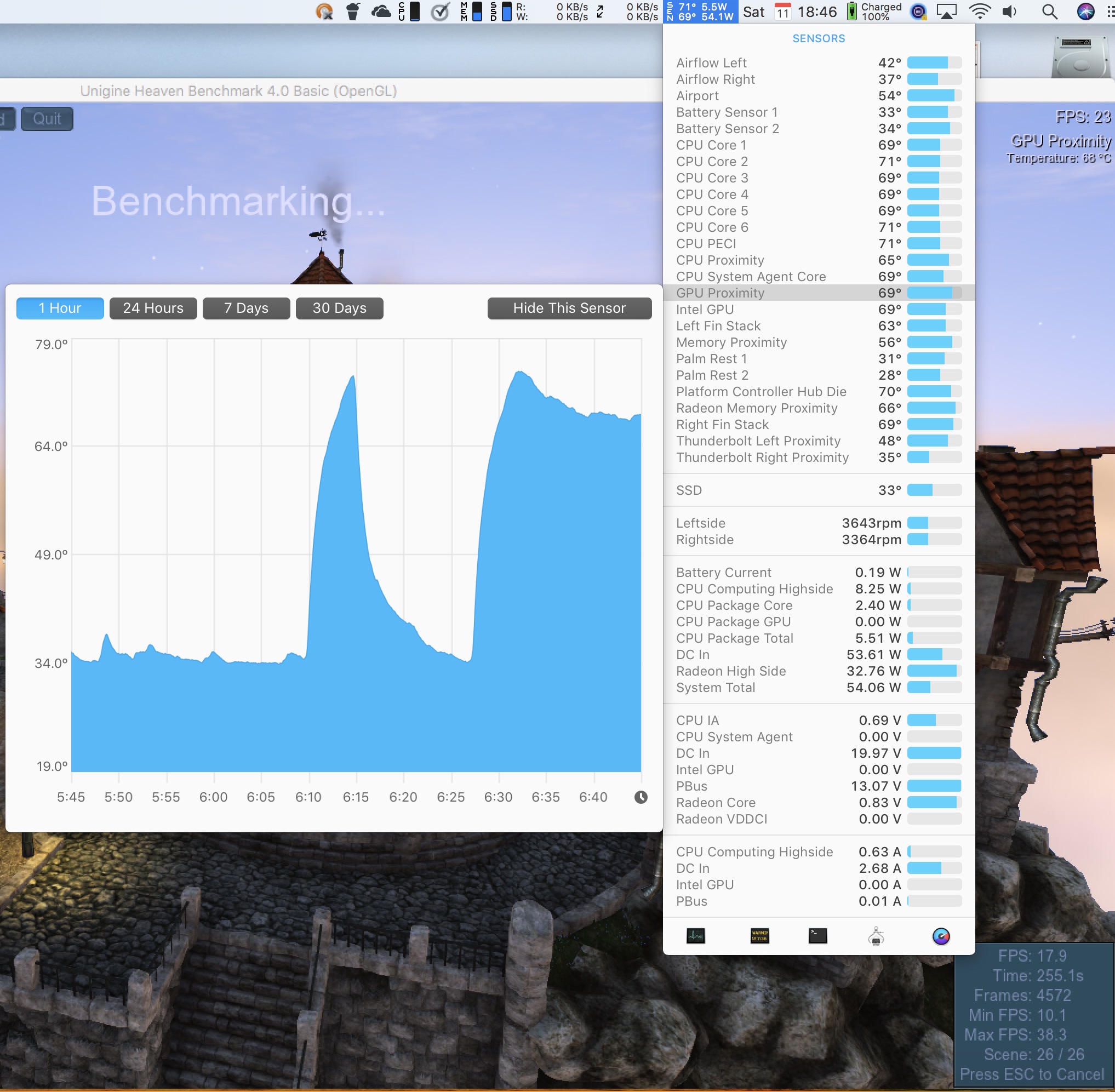Open the Console app icon
Image resolution: width=1115 pixels, height=1092 pixels.
759,936
